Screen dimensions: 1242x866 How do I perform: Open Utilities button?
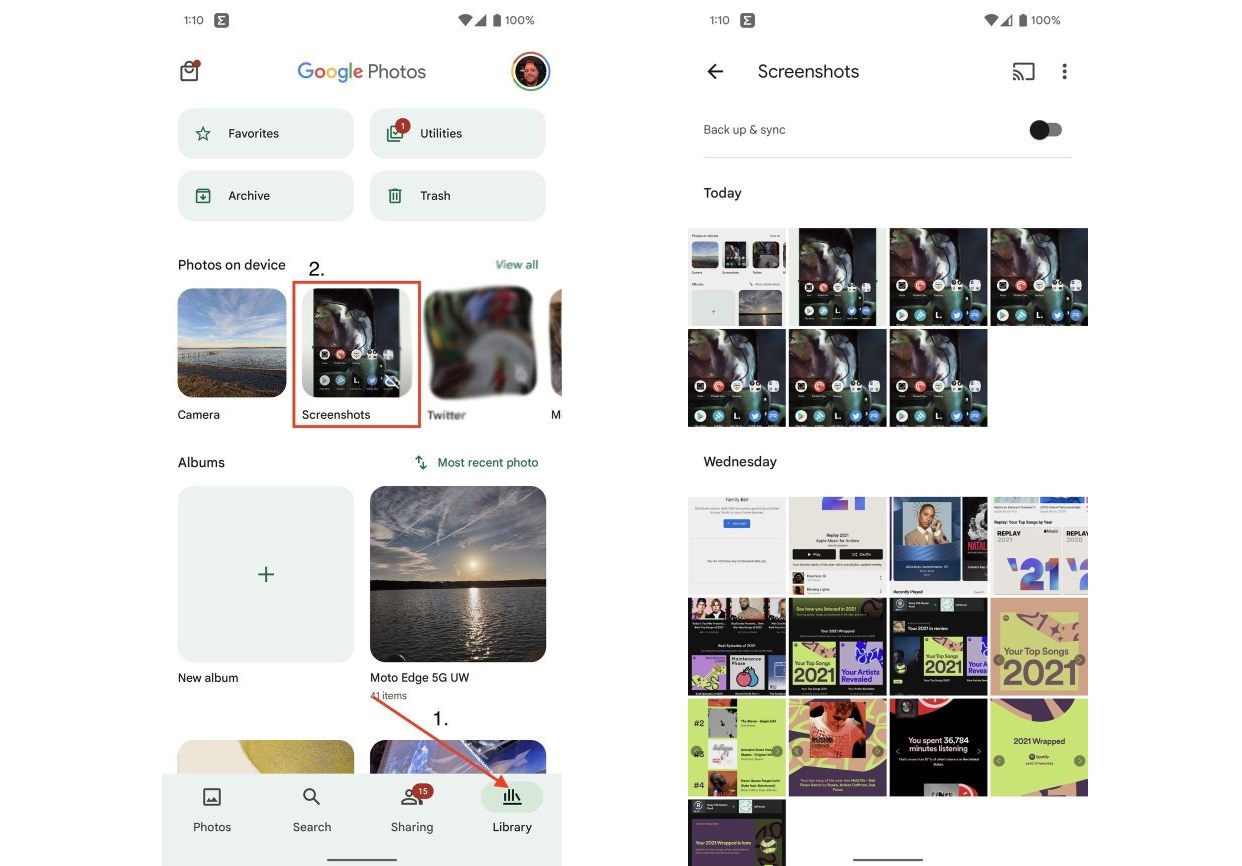(x=458, y=133)
